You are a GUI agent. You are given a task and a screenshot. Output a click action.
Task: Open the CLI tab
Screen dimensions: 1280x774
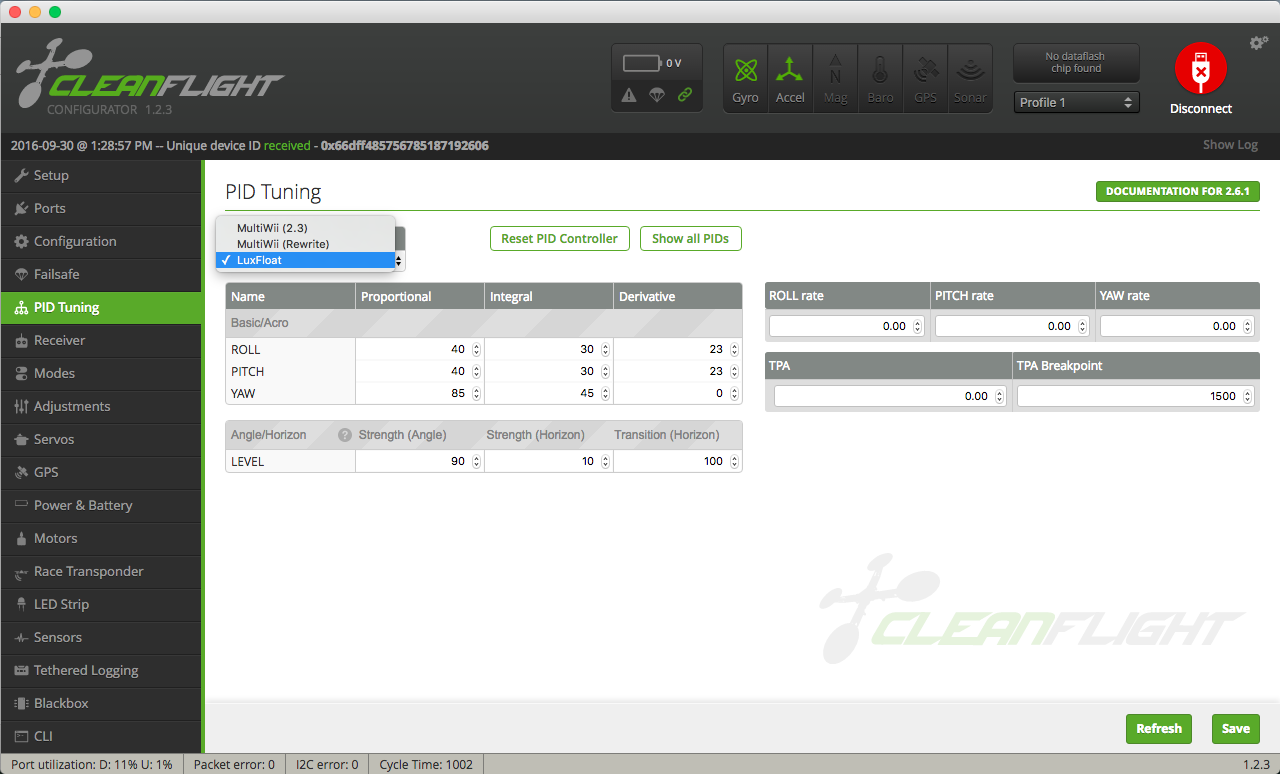(101, 736)
